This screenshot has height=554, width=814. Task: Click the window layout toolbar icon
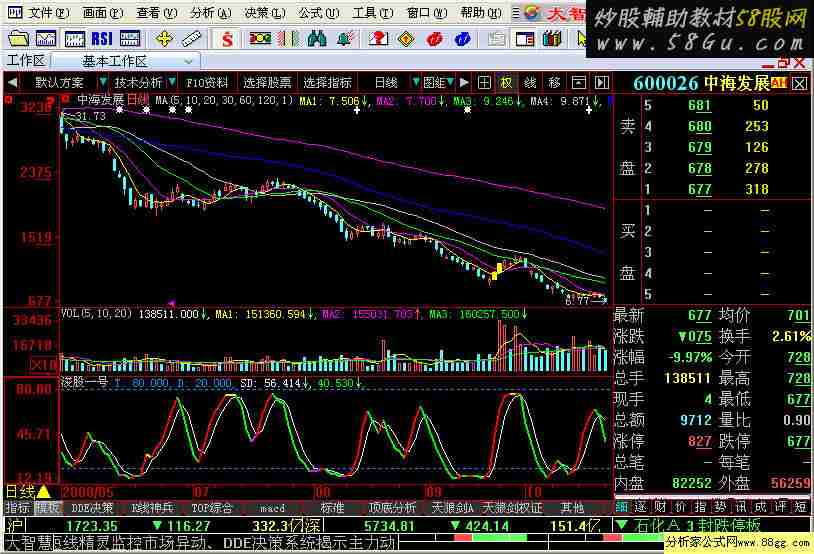(525, 38)
